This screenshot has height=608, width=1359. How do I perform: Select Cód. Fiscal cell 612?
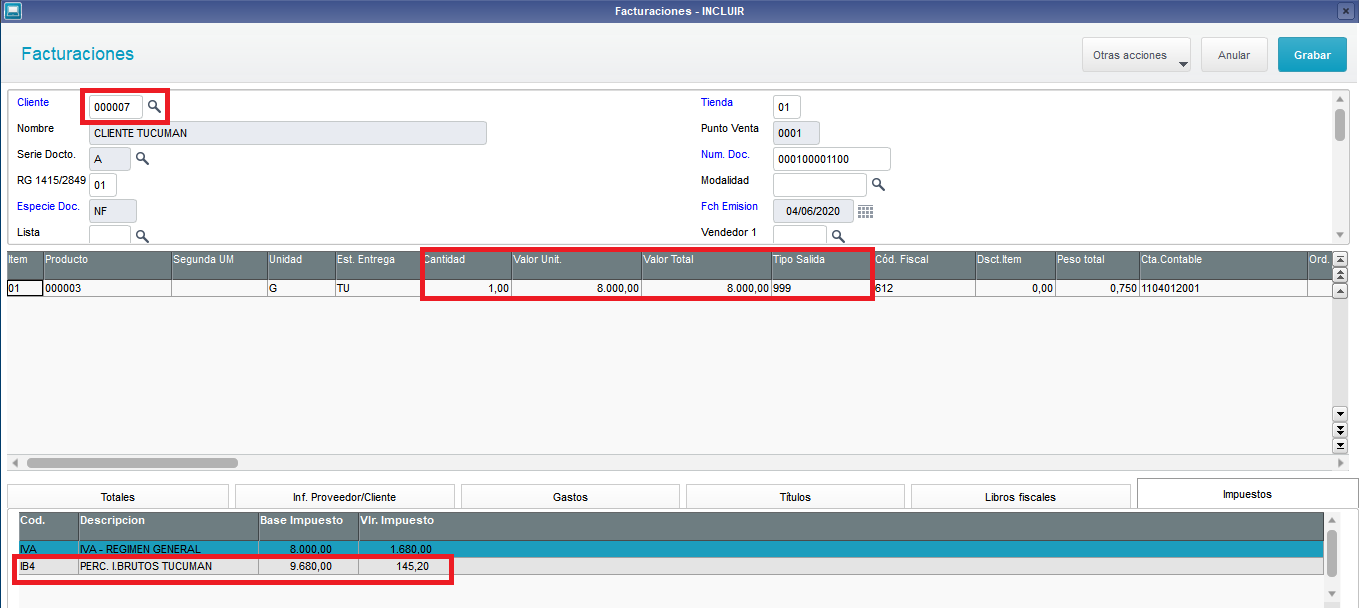coord(924,288)
